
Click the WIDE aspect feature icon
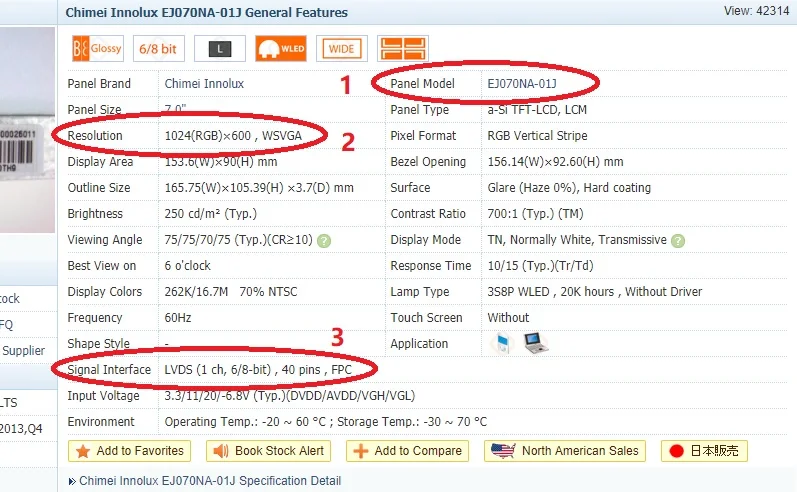(342, 48)
